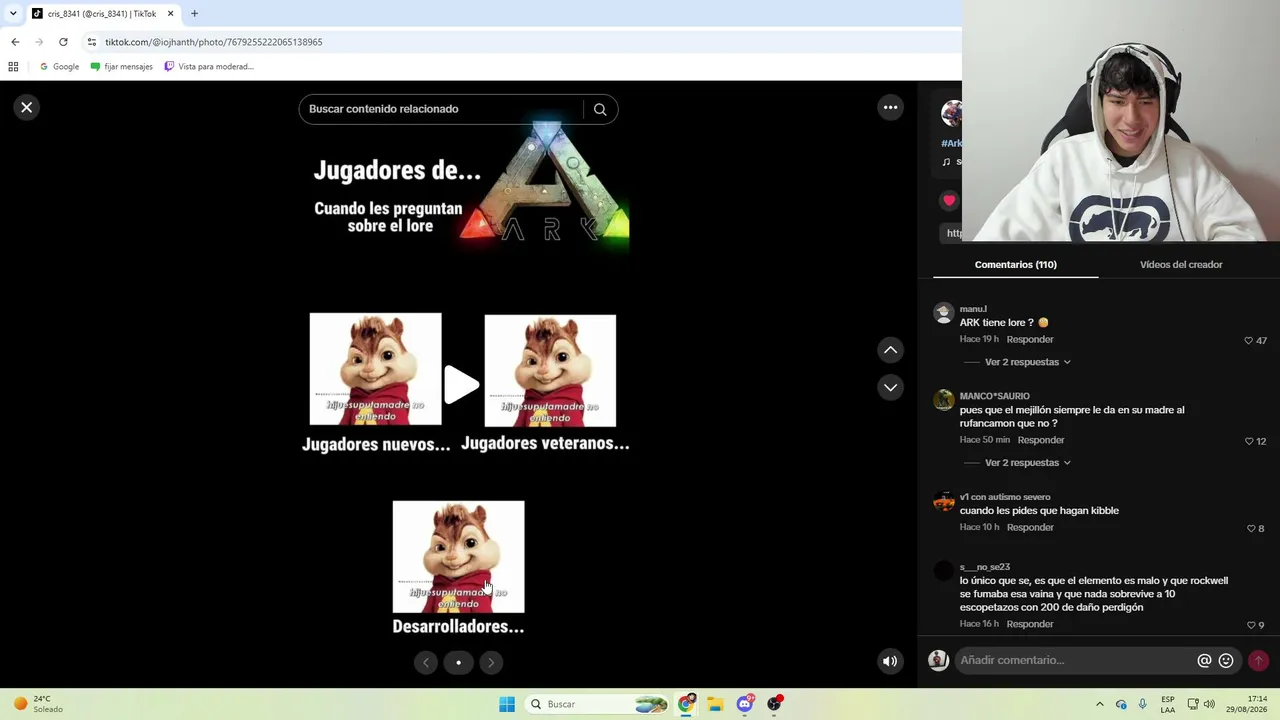Switch to Comentarios (110) tab
1280x720 pixels.
1015,265
